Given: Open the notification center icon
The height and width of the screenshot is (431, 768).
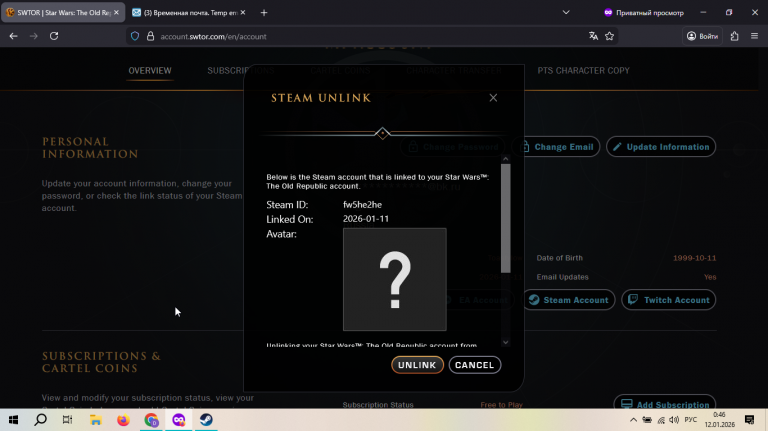Looking at the screenshot, I should pos(749,420).
